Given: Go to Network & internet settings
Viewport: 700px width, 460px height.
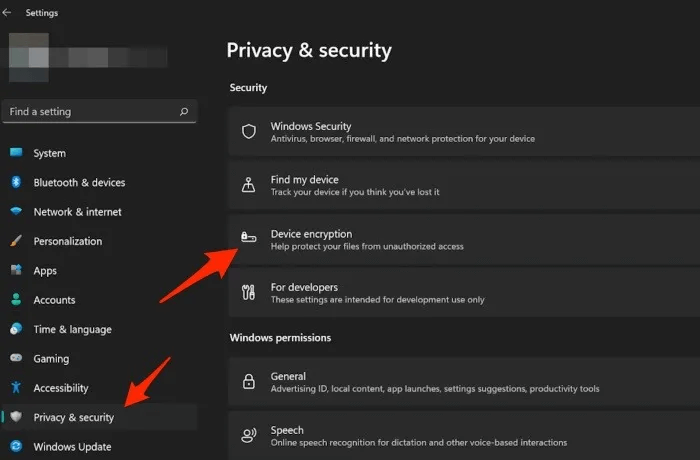Looking at the screenshot, I should tap(77, 212).
